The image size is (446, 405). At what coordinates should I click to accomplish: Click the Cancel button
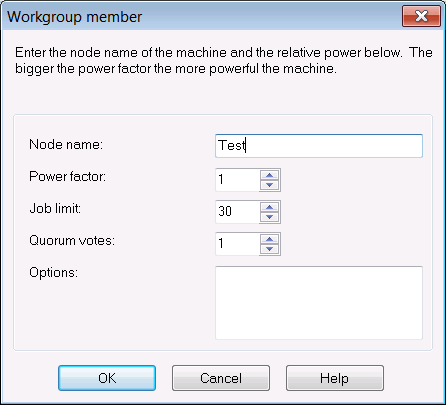click(221, 378)
